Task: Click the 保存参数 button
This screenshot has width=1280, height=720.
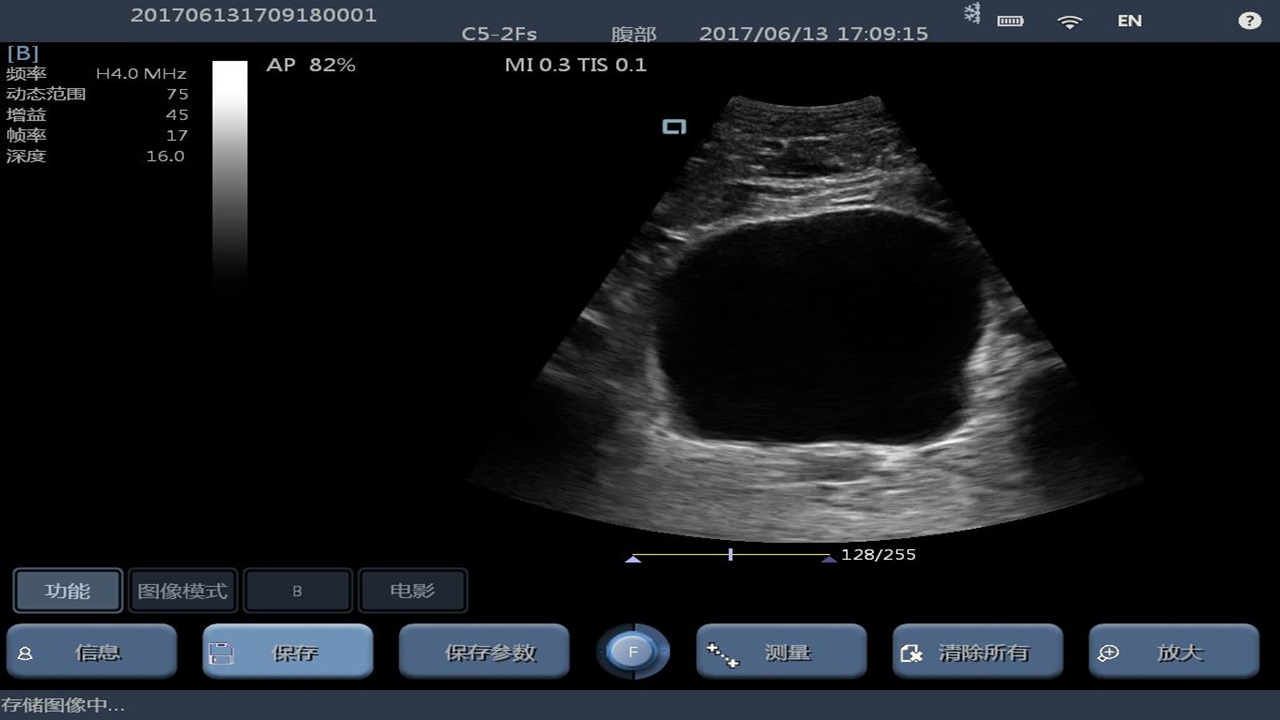Action: 484,653
